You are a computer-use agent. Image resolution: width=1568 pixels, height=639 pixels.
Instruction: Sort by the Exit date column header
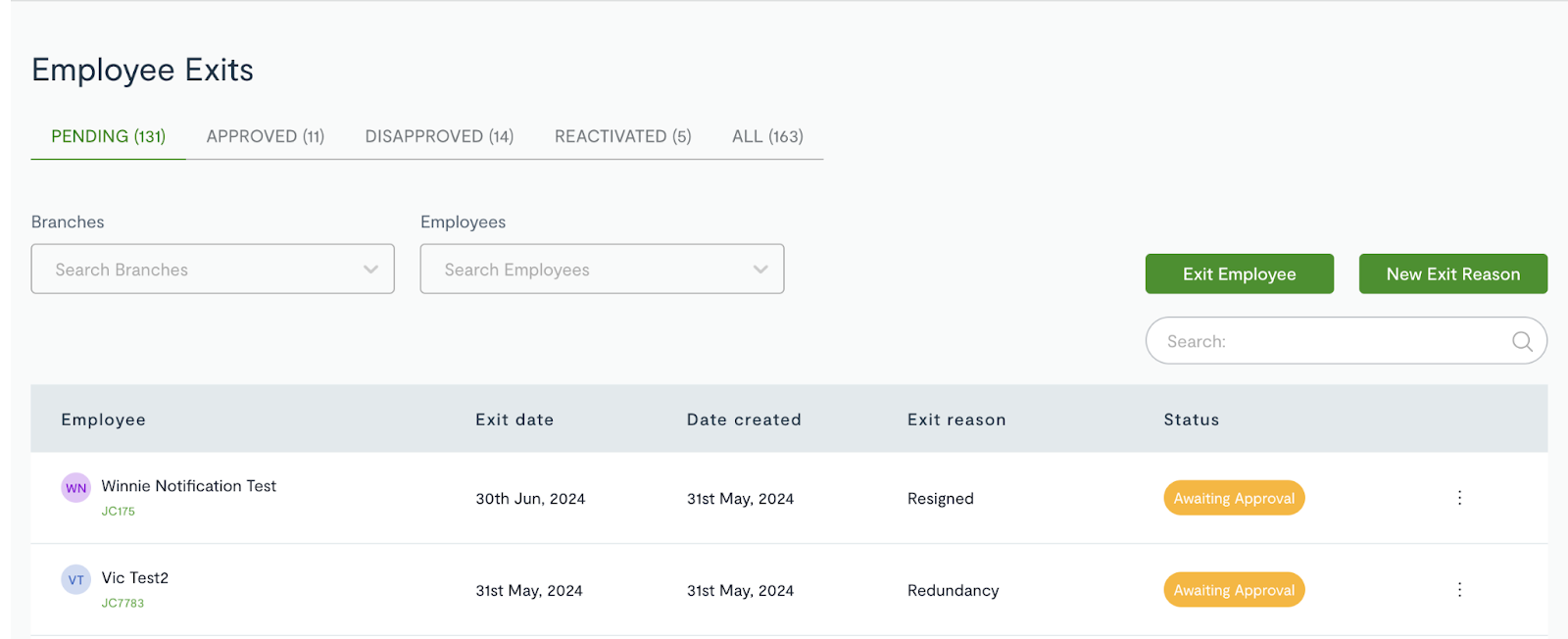[514, 419]
